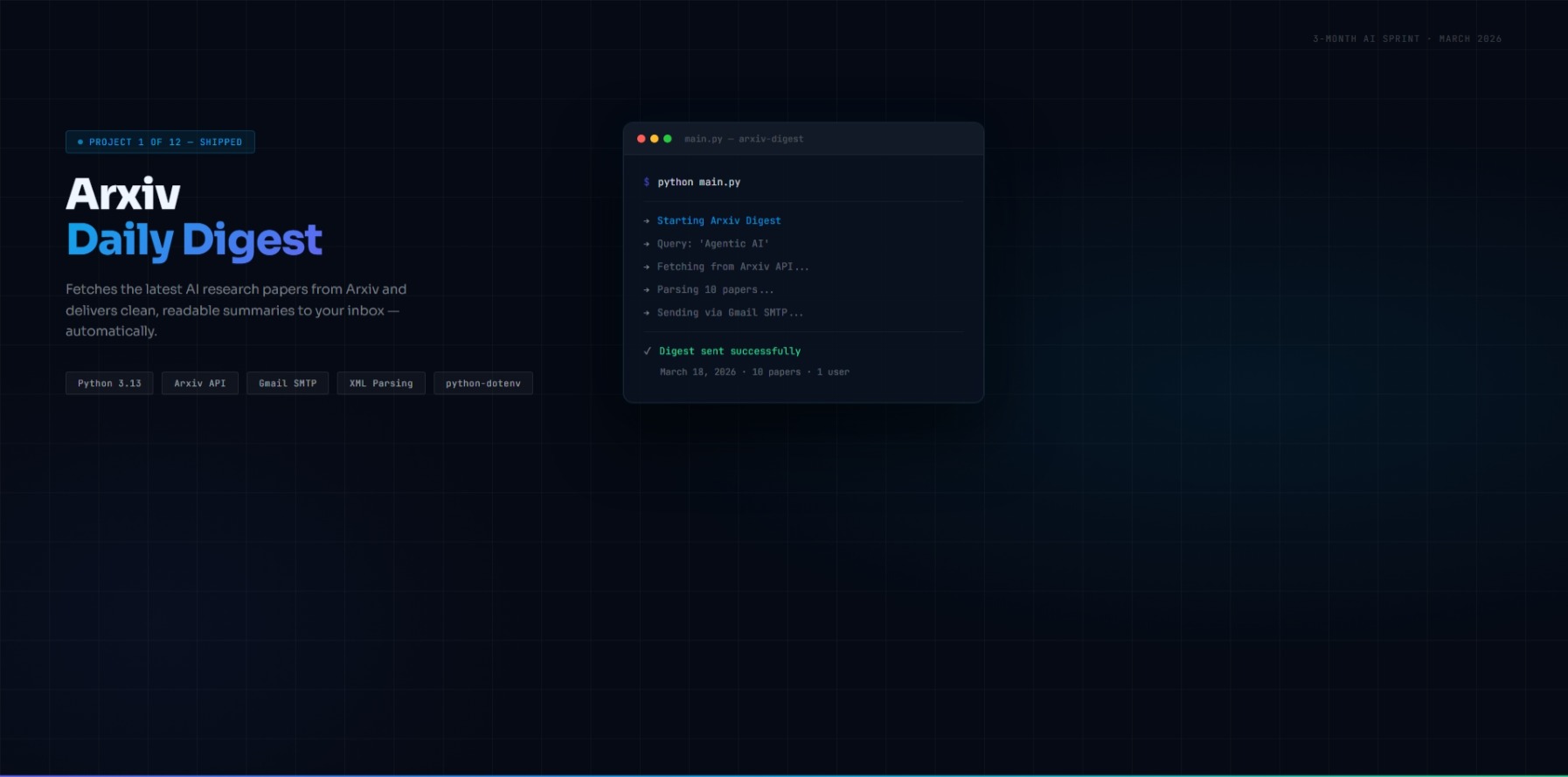Click the March 18, 2026 summary line
Viewport: 1568px width, 777px height.
click(x=754, y=372)
